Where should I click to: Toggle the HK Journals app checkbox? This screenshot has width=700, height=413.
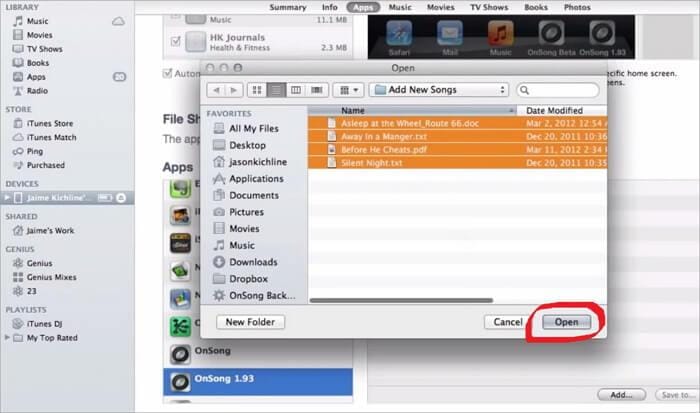coord(175,42)
